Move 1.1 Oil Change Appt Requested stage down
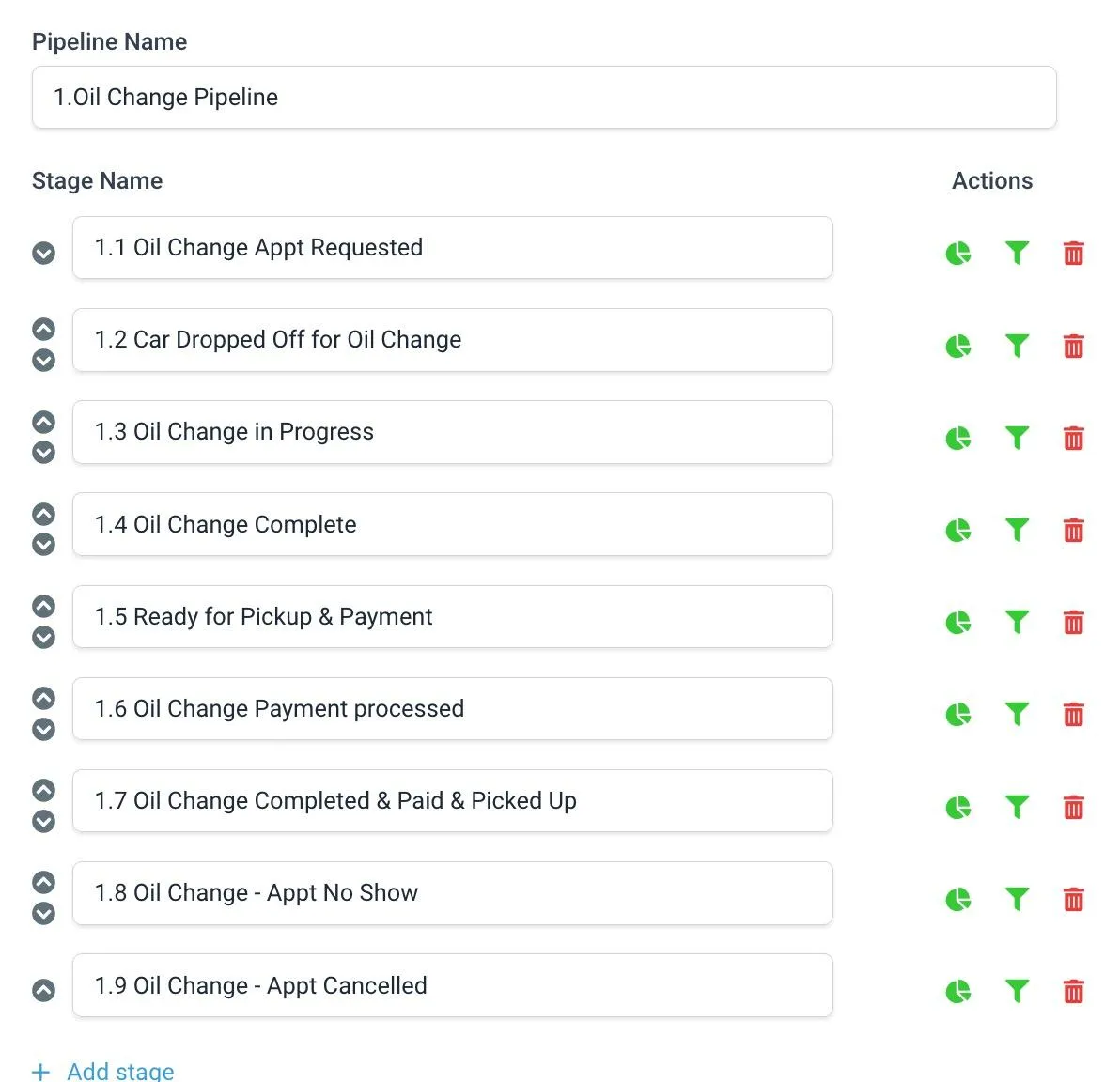1120x1082 pixels. coord(44,254)
